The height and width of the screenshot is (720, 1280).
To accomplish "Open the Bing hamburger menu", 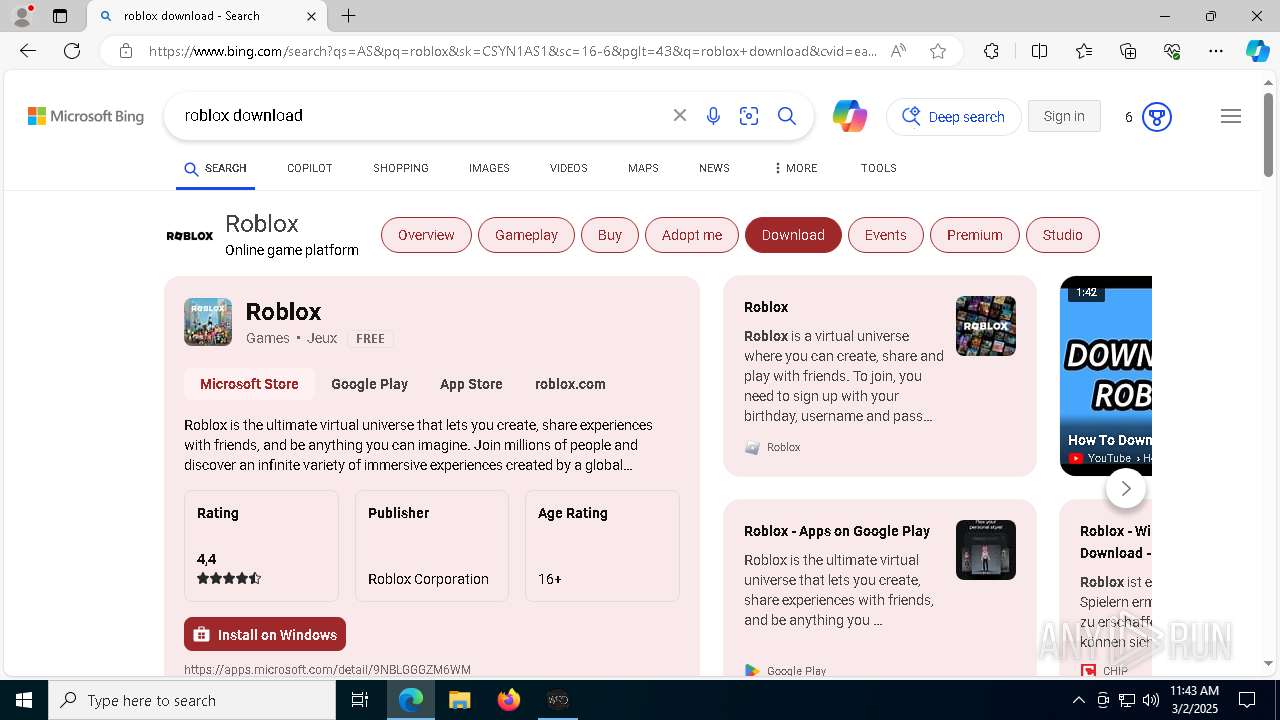I will click(1231, 116).
